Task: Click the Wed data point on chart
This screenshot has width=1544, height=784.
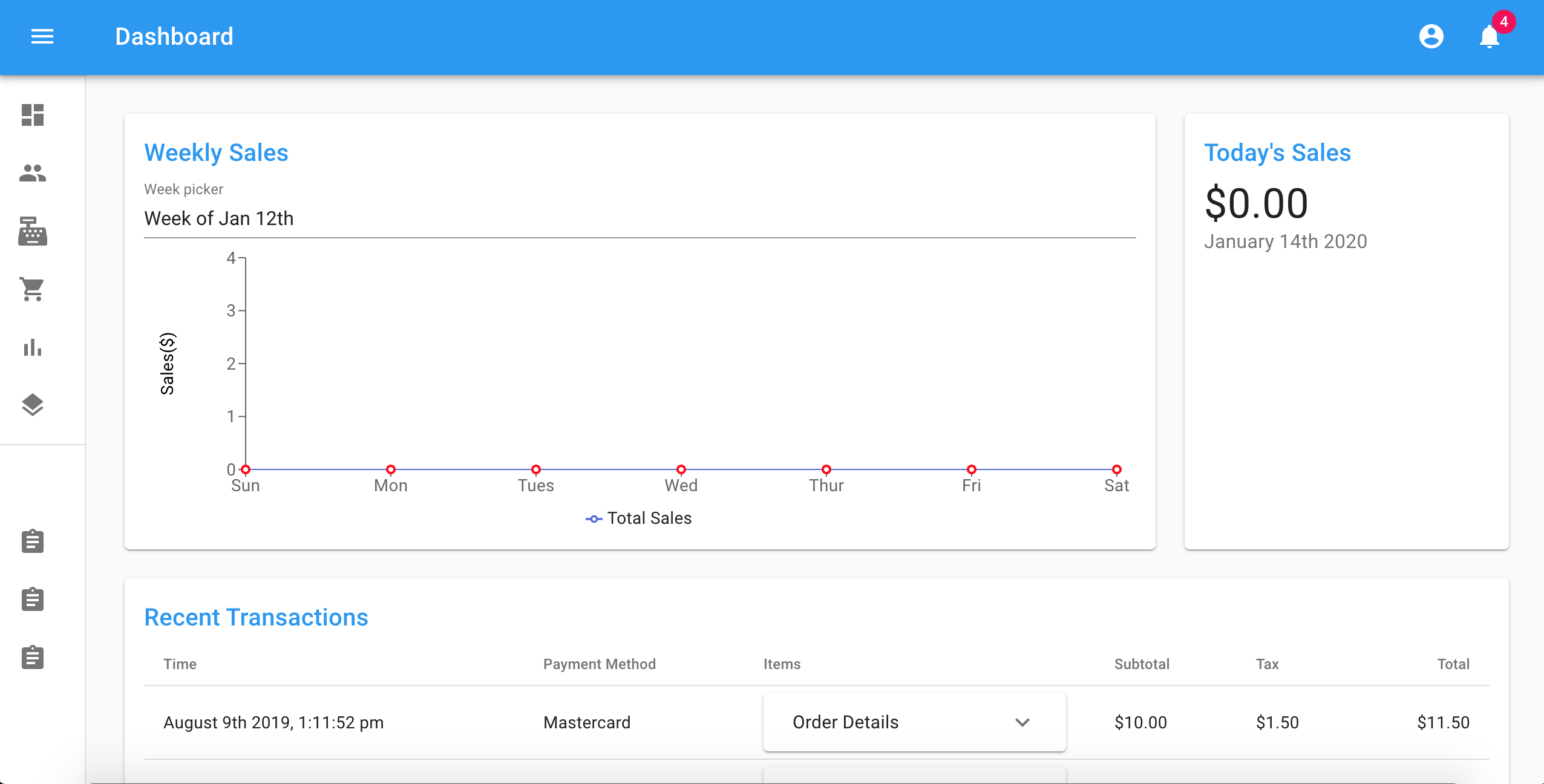Action: tap(681, 469)
